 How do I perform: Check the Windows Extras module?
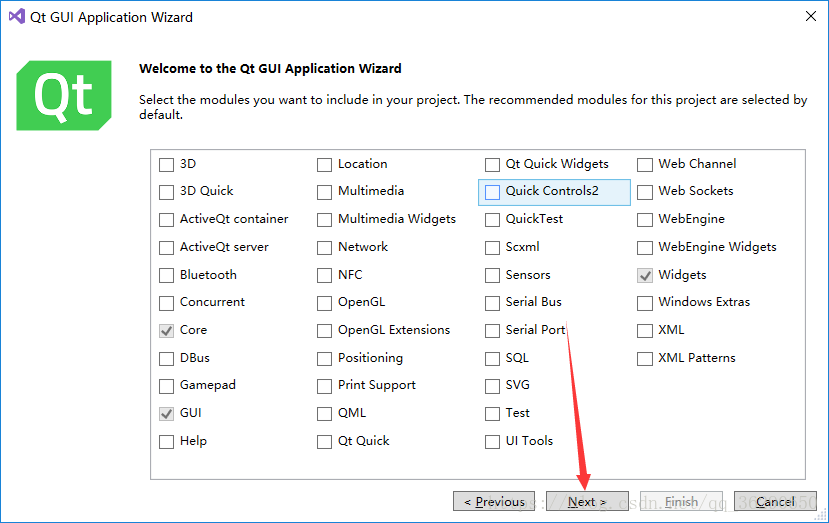coord(644,303)
